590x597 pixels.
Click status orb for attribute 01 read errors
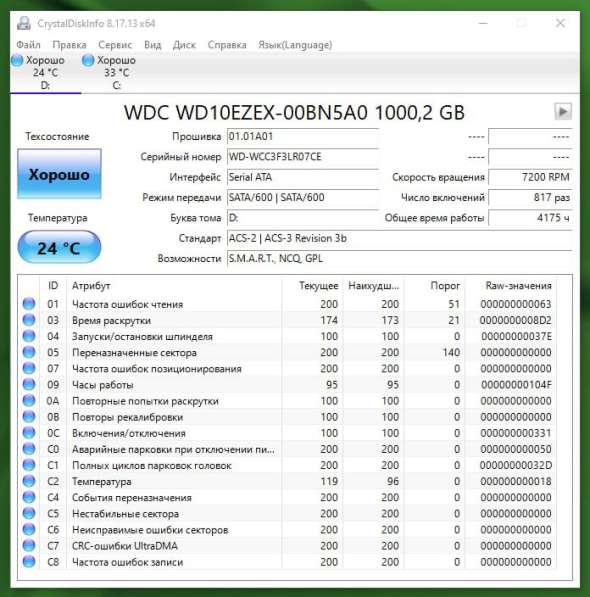click(x=29, y=304)
